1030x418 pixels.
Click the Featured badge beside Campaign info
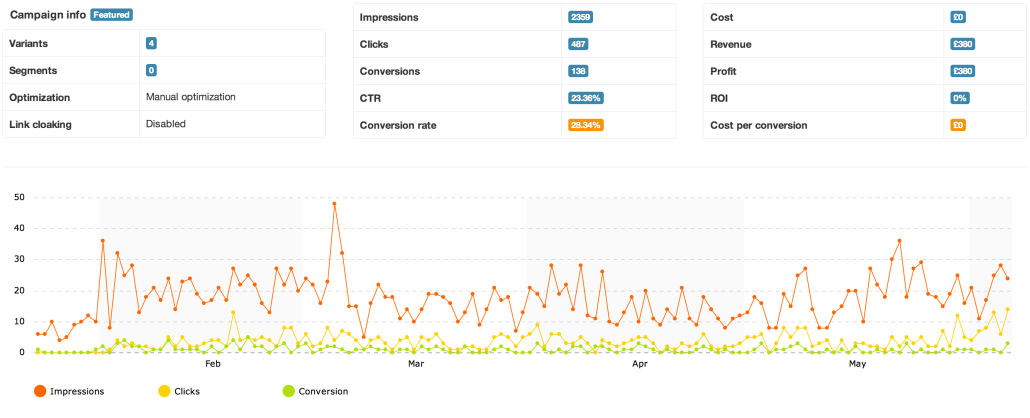[111, 16]
